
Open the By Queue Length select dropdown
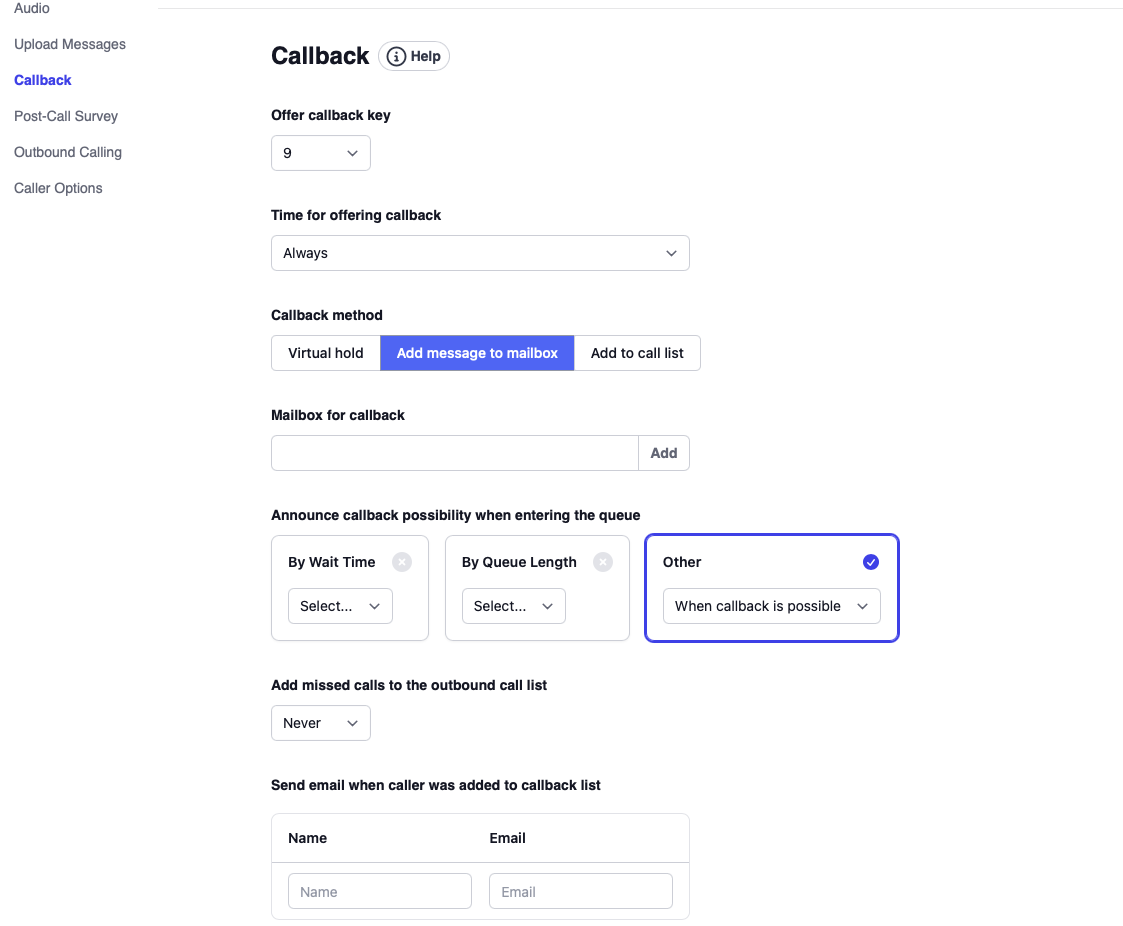click(x=514, y=606)
